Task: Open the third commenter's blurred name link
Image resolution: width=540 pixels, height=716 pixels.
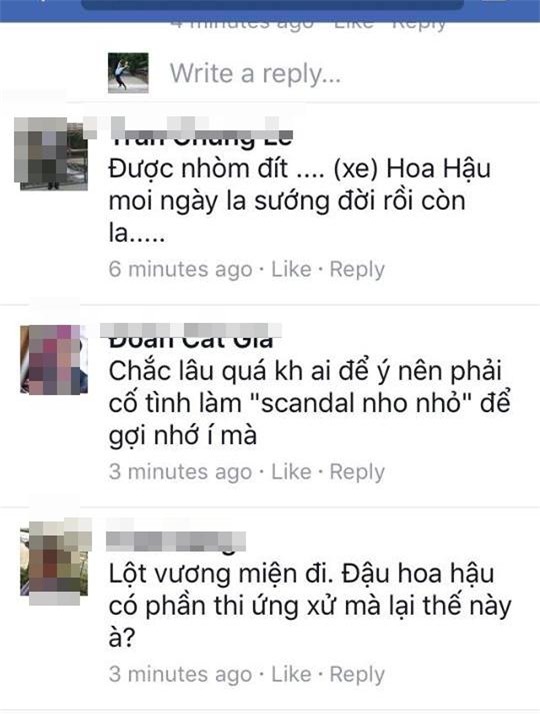Action: [x=176, y=539]
